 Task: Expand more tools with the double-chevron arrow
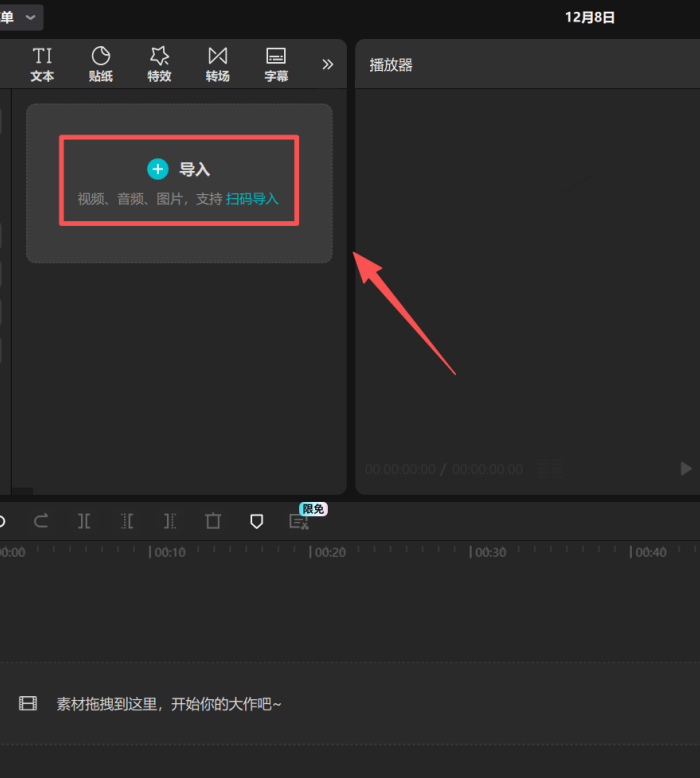tap(327, 64)
